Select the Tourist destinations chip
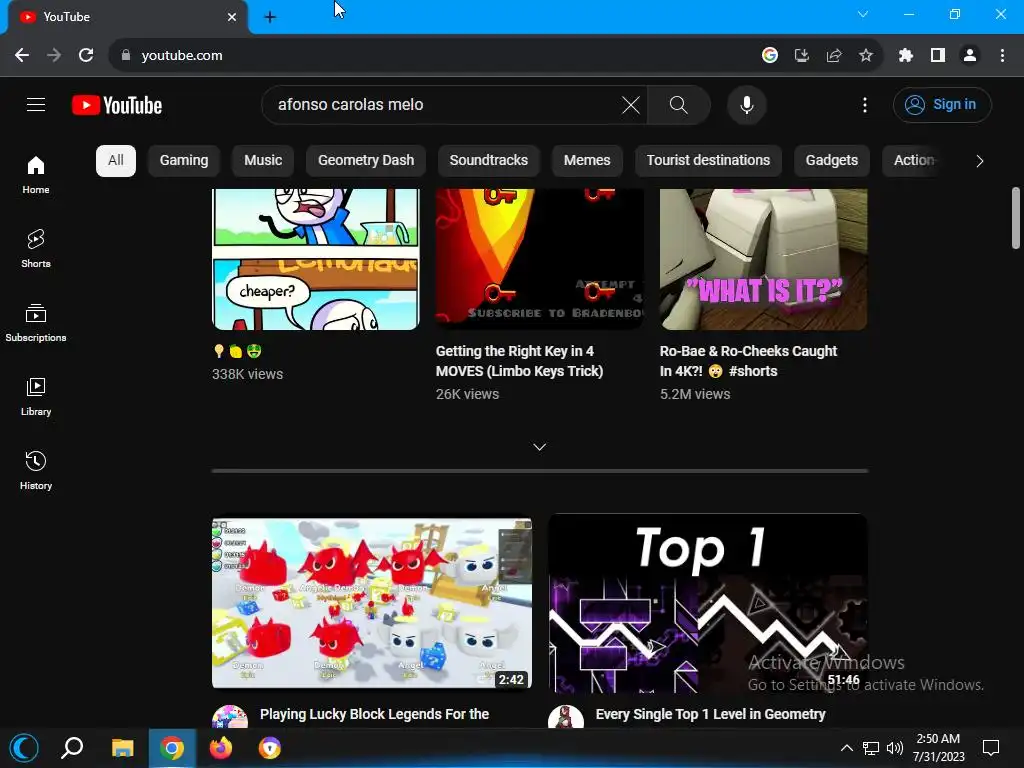The image size is (1024, 768). click(x=708, y=161)
